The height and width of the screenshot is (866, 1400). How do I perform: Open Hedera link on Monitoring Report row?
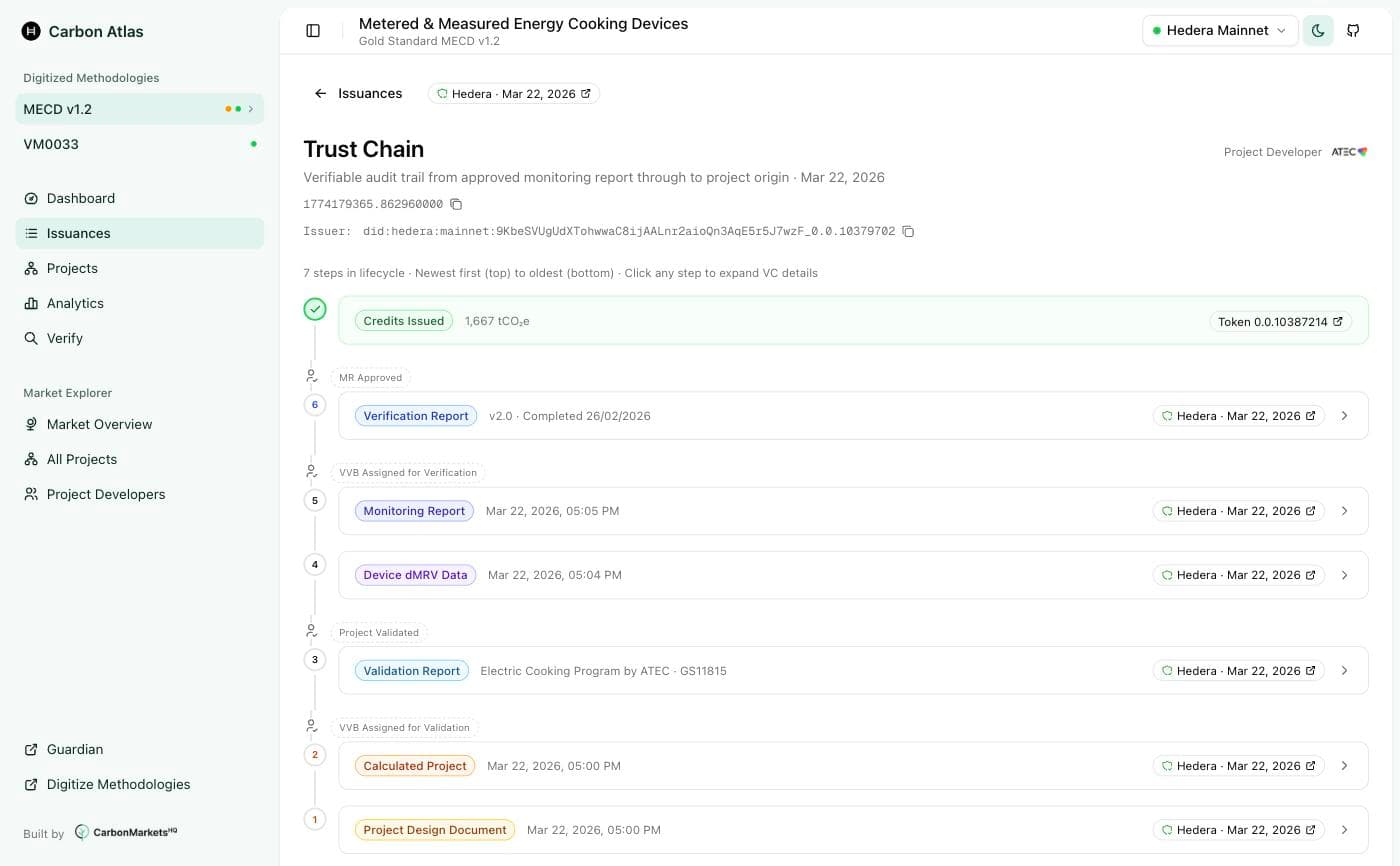pos(1238,511)
